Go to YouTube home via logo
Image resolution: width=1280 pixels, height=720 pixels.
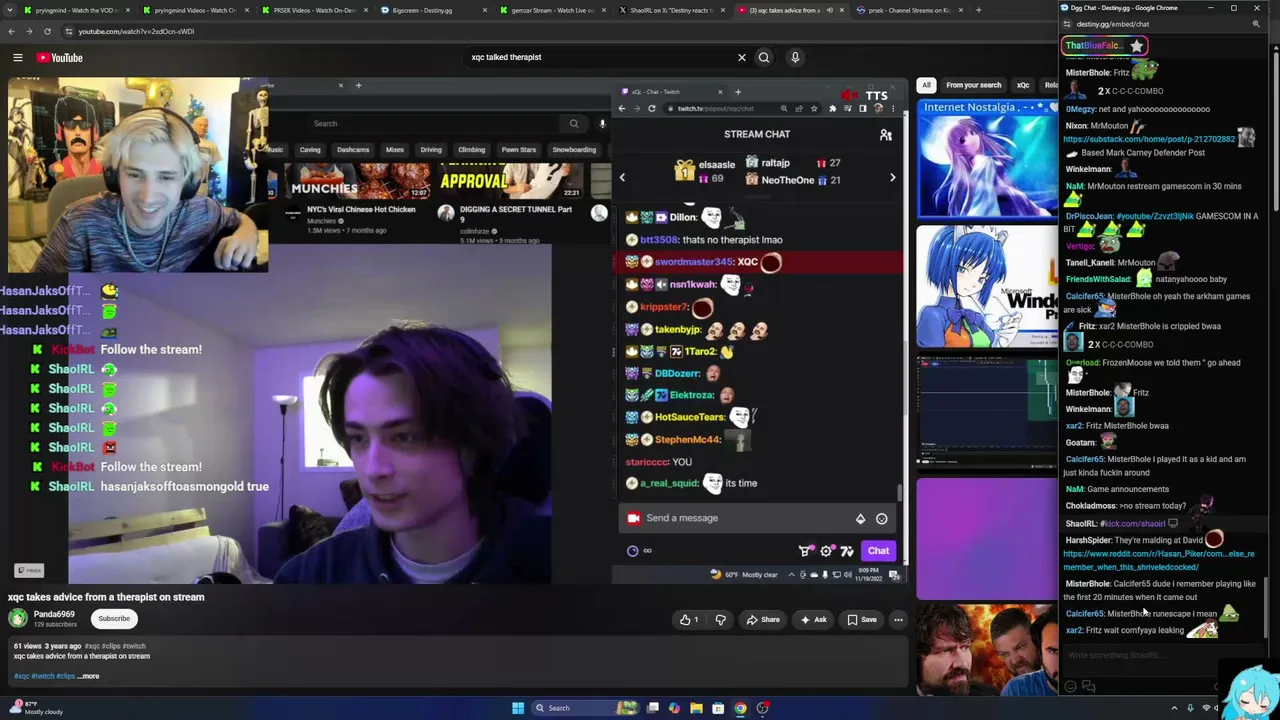[60, 58]
